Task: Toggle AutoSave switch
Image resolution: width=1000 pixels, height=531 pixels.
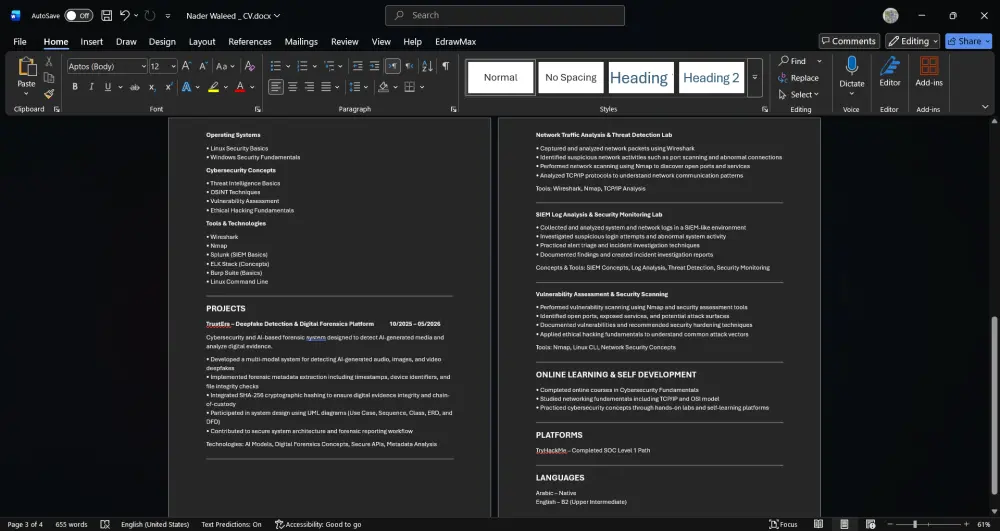Action: 78,15
